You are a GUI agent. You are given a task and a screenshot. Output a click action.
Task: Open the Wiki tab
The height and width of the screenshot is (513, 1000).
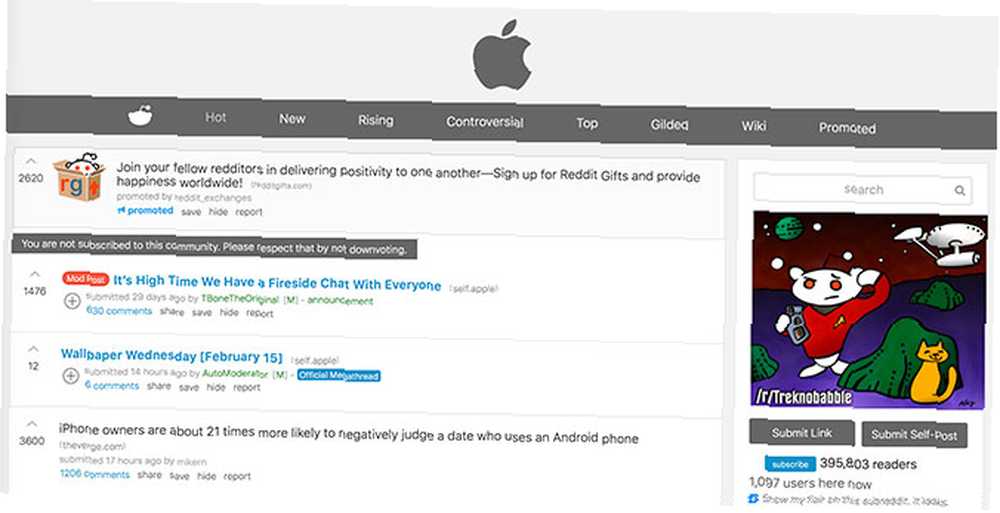(x=753, y=126)
